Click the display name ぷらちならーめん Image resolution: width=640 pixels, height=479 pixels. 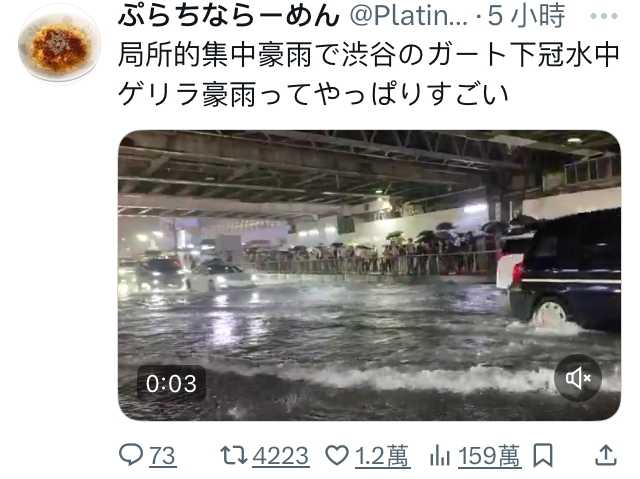pyautogui.click(x=229, y=16)
